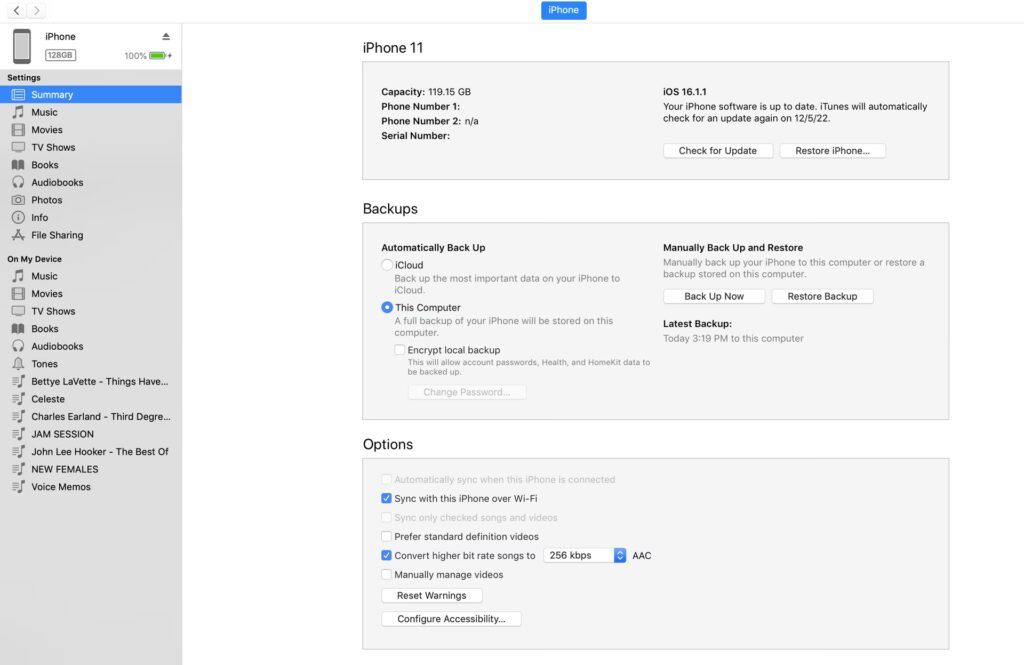Check Prefer standard definition videos

(x=387, y=537)
